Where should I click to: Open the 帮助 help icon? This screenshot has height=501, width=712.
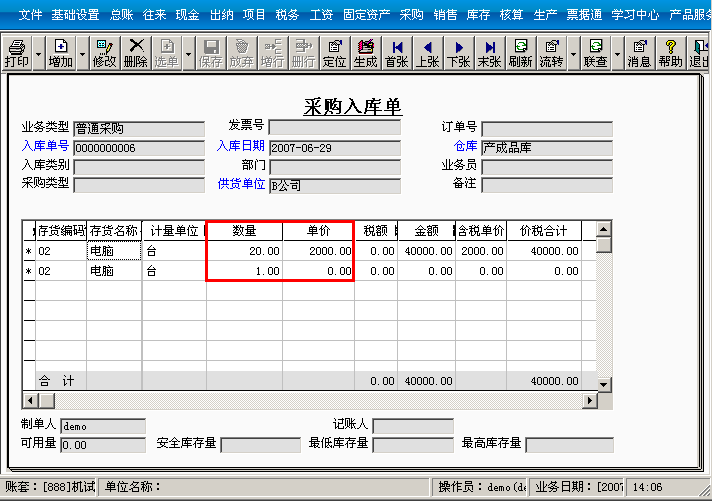click(670, 54)
